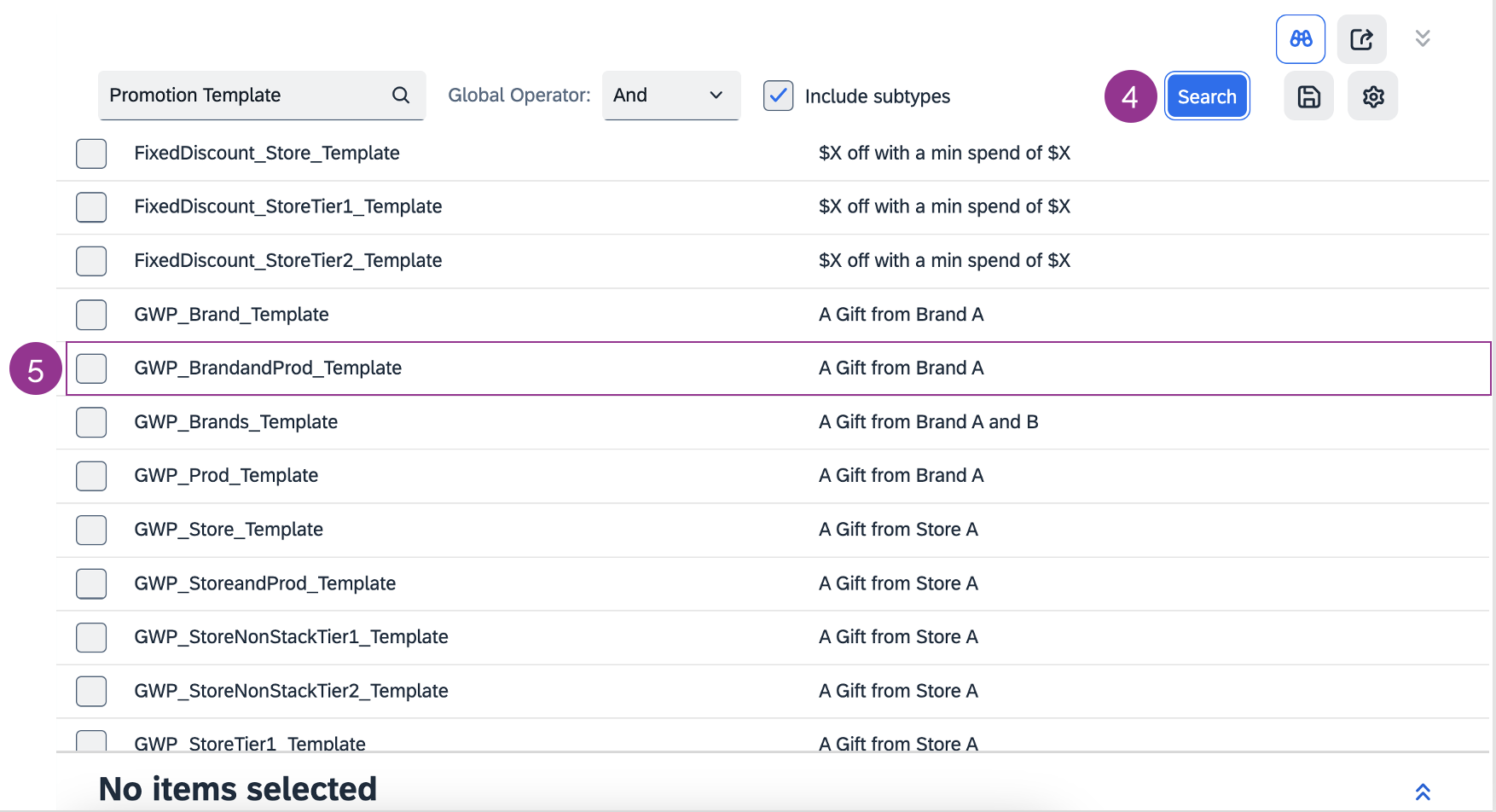This screenshot has height=812, width=1496.
Task: Check the GWP_Store_Template row box
Action: 91,530
